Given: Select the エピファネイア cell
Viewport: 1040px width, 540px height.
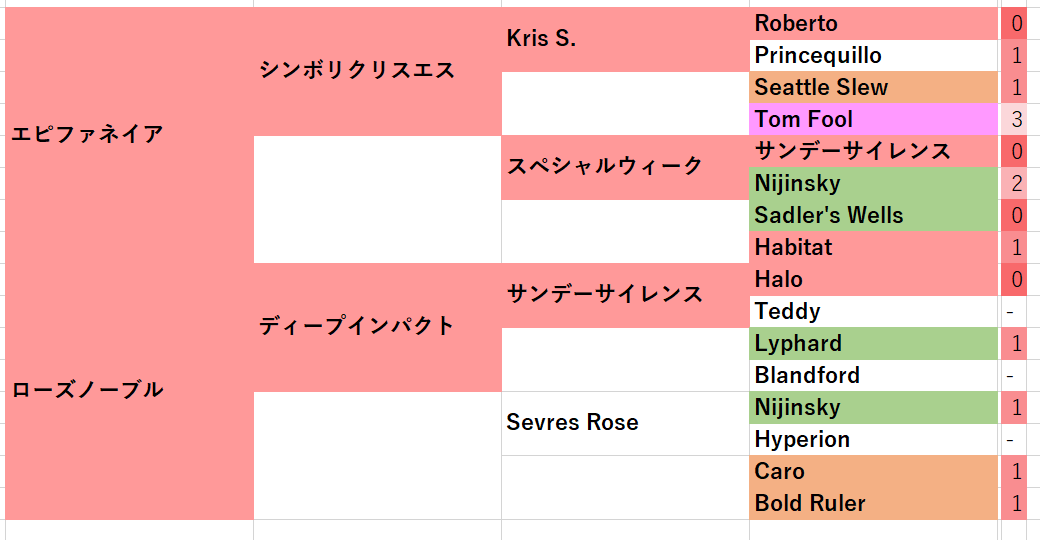Looking at the screenshot, I should pyautogui.click(x=129, y=135).
